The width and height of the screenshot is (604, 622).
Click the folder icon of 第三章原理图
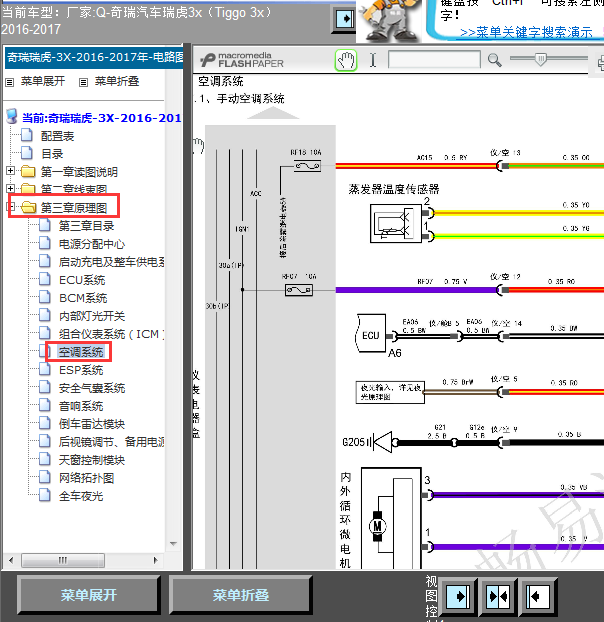[28, 207]
